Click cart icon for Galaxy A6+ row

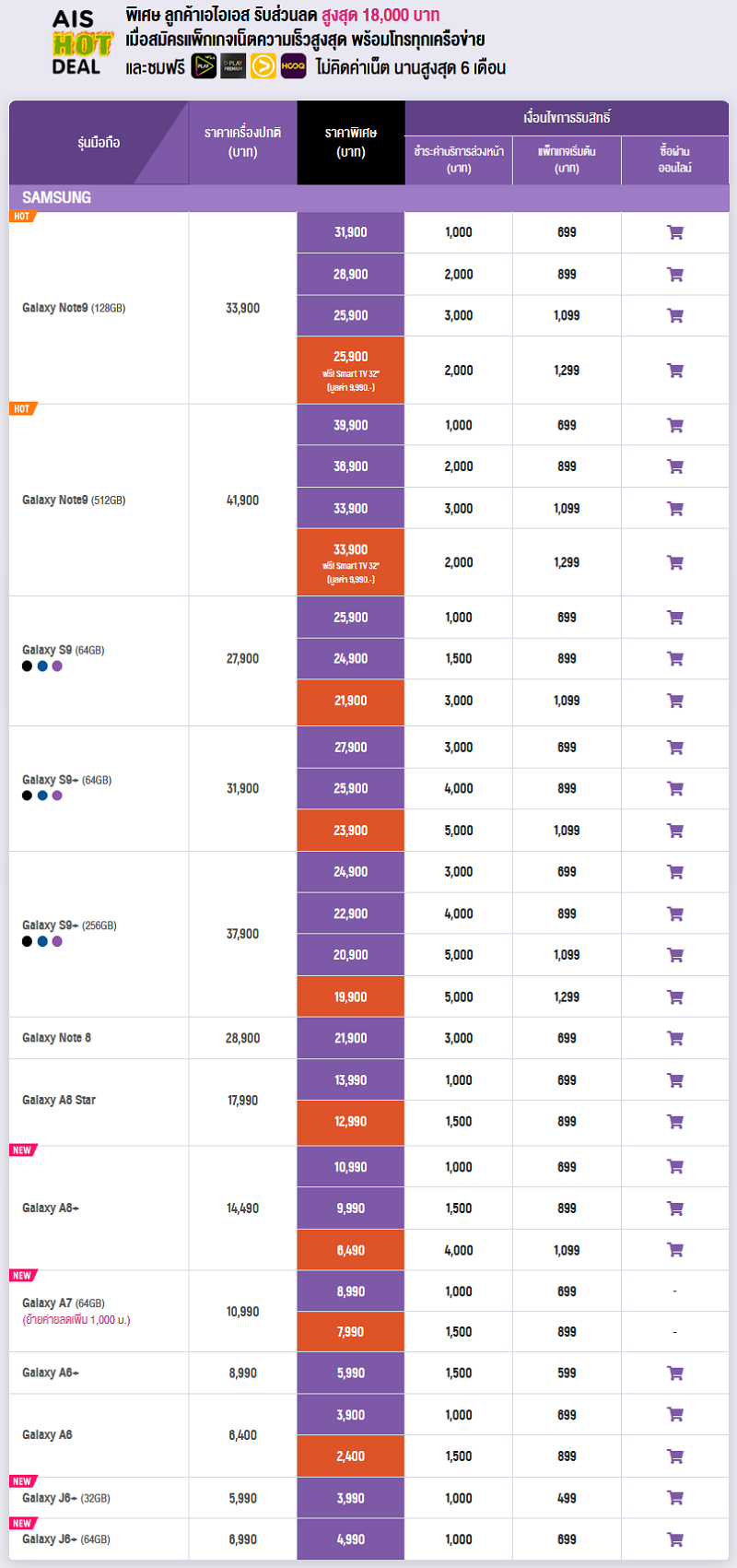point(675,1373)
